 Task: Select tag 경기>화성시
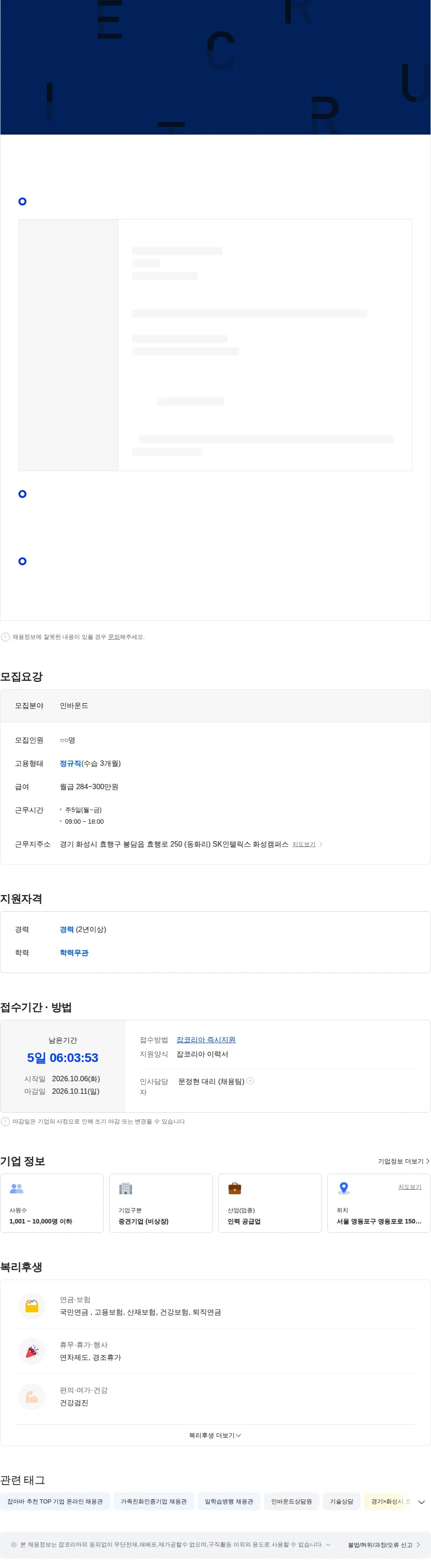[388, 1502]
